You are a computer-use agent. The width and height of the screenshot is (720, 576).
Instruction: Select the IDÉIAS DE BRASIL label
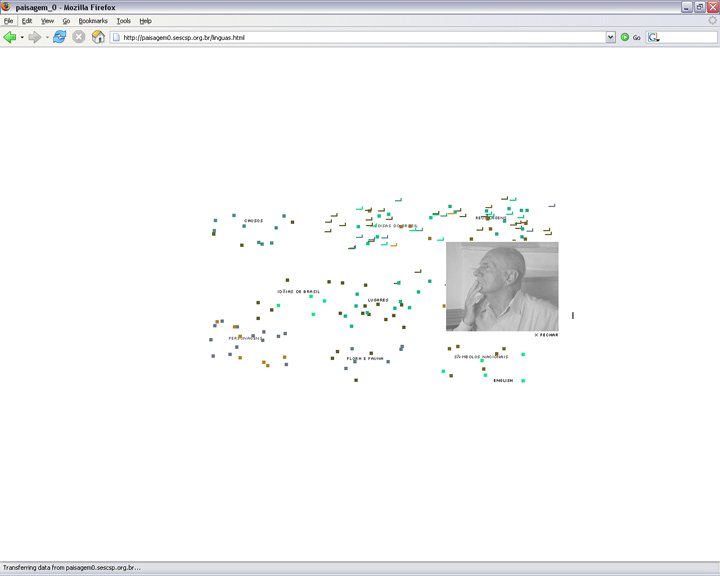[298, 292]
